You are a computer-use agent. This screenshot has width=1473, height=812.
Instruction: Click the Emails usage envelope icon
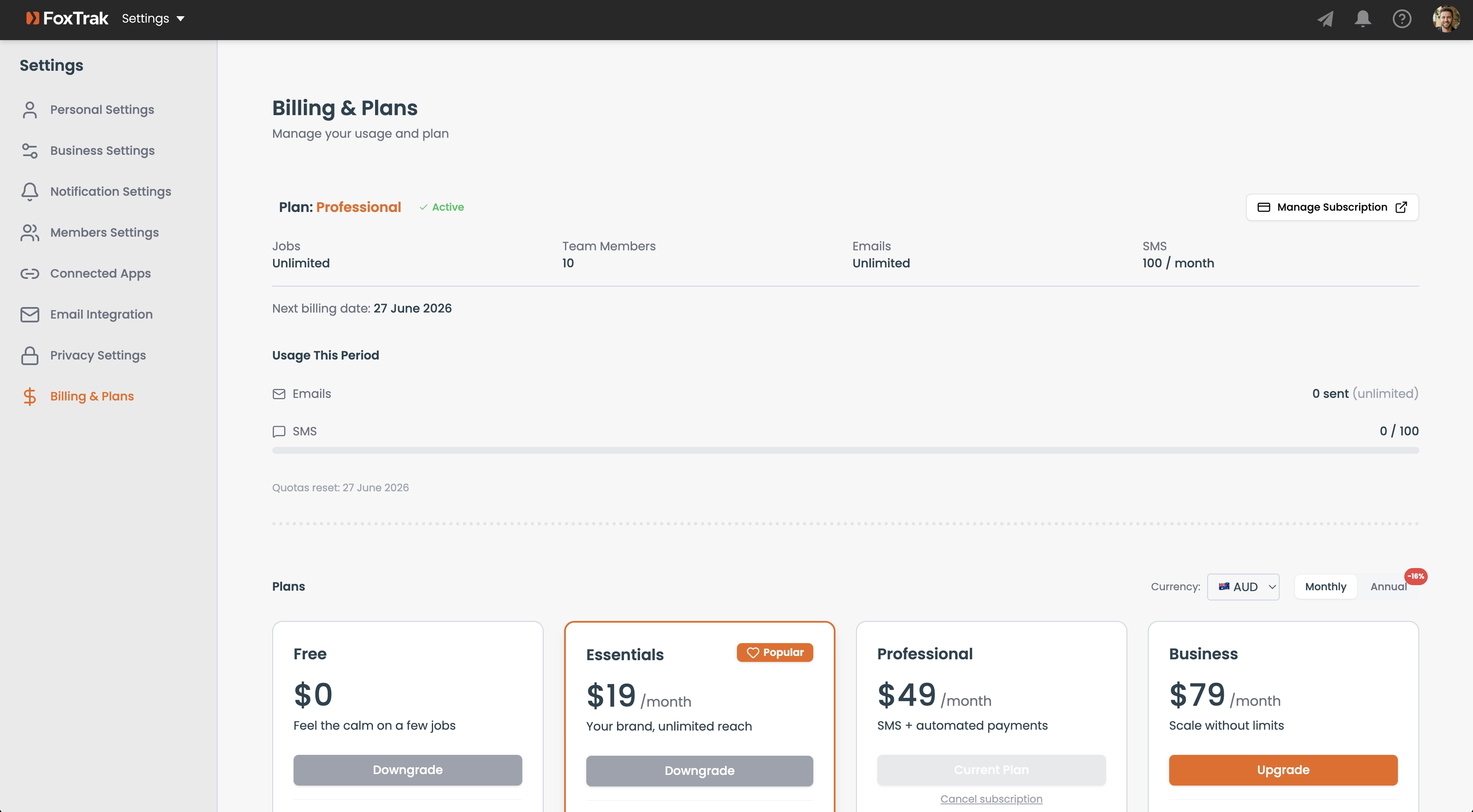pyautogui.click(x=279, y=394)
